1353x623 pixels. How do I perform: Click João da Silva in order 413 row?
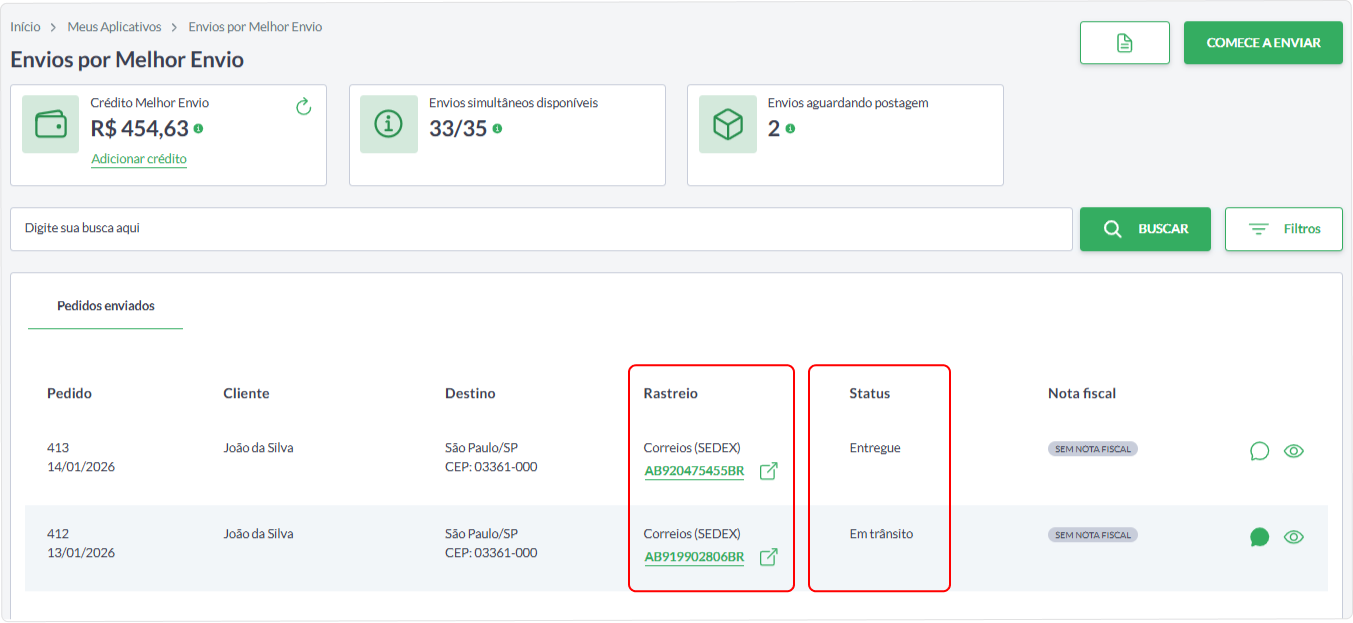point(258,448)
